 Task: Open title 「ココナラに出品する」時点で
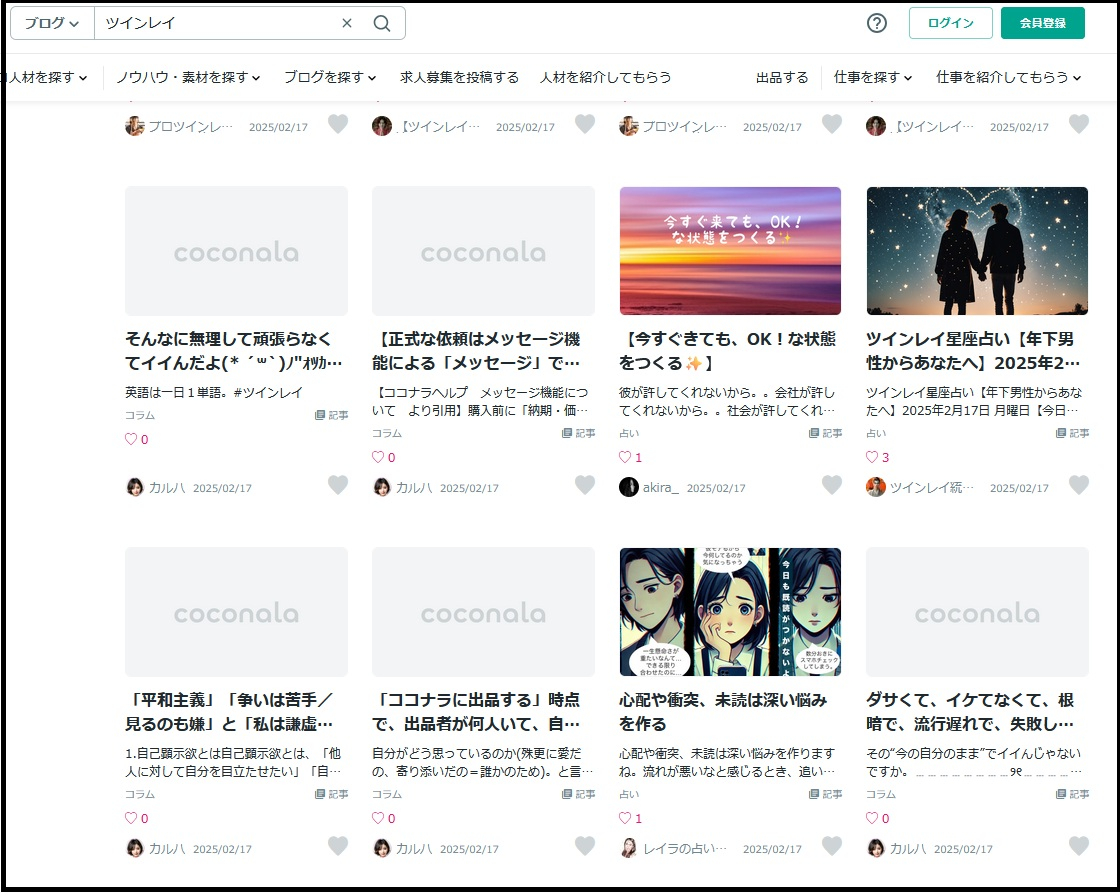tap(476, 712)
